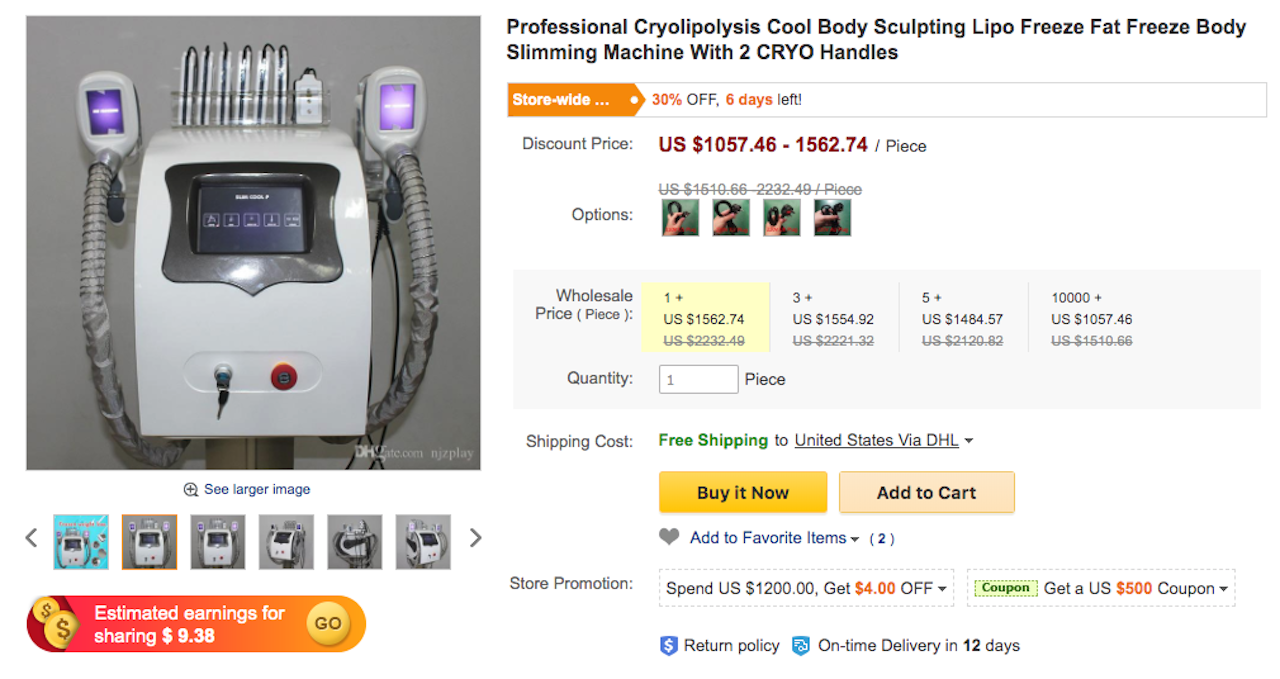The image size is (1280, 679).
Task: Click the Add to Cart button
Action: [x=926, y=492]
